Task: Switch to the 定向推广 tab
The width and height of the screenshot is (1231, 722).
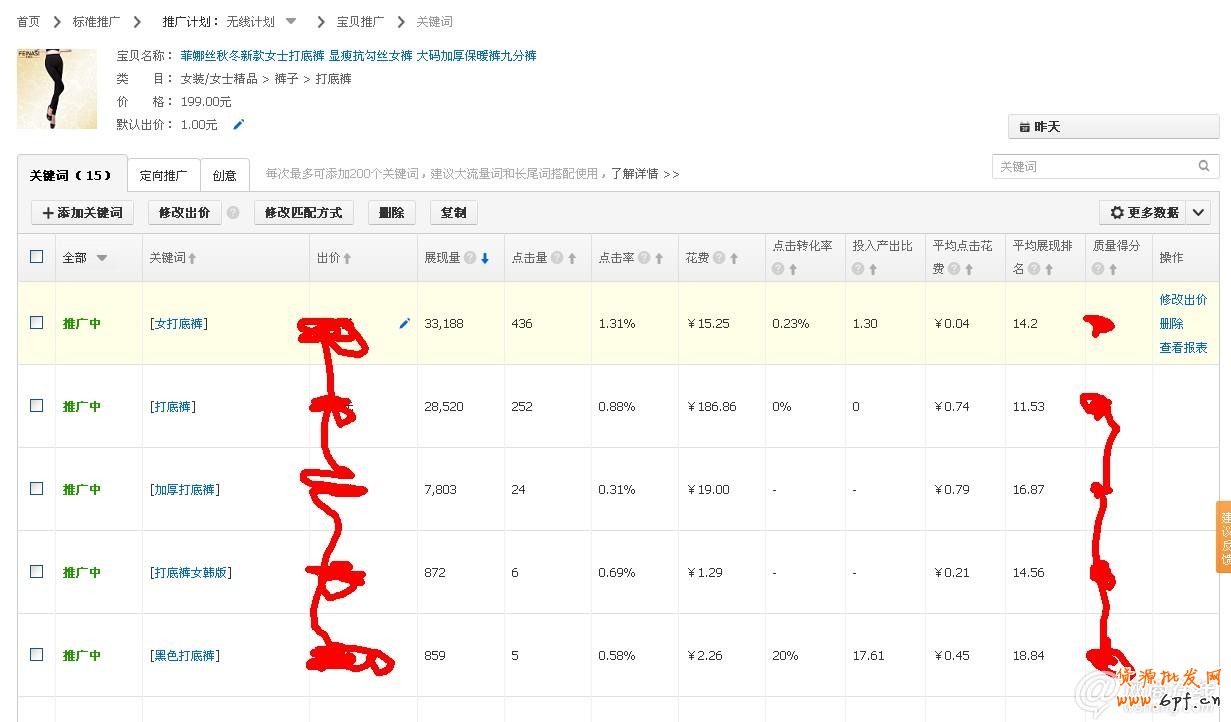Action: coord(163,174)
